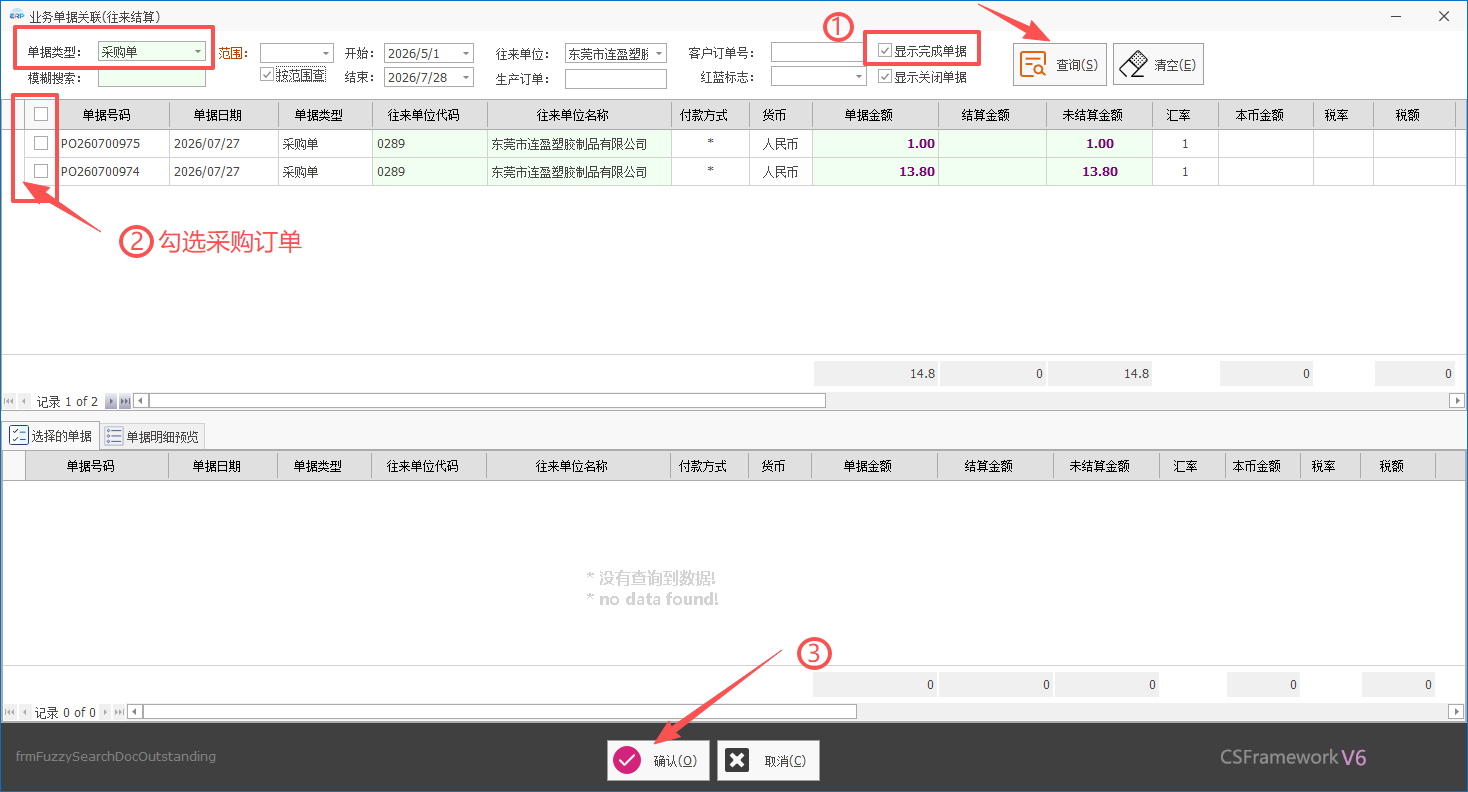Jump to first record in lower grid navigator
Image resolution: width=1468 pixels, height=792 pixels.
tap(10, 712)
